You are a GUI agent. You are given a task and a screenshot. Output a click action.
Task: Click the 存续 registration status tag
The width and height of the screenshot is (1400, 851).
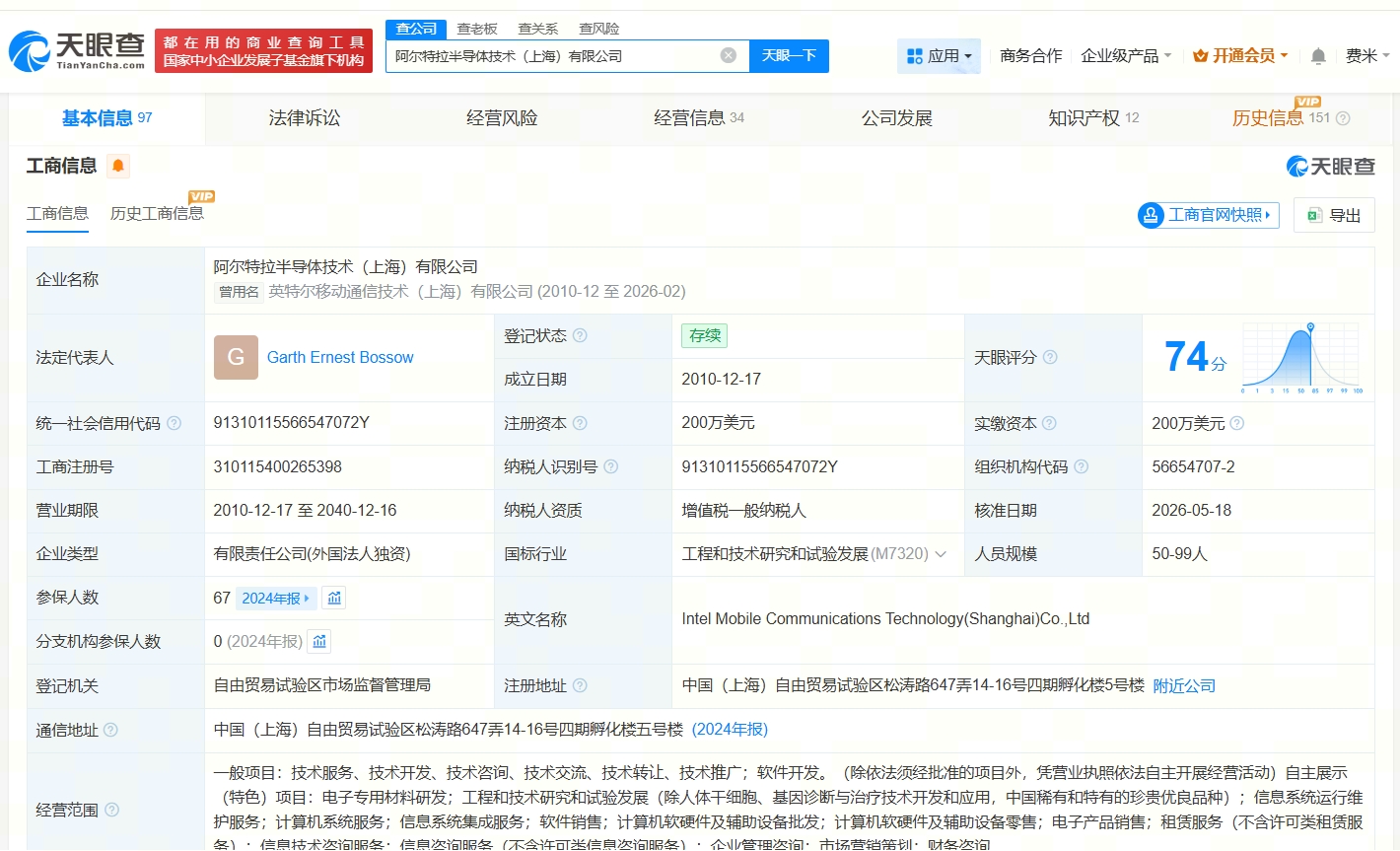705,335
